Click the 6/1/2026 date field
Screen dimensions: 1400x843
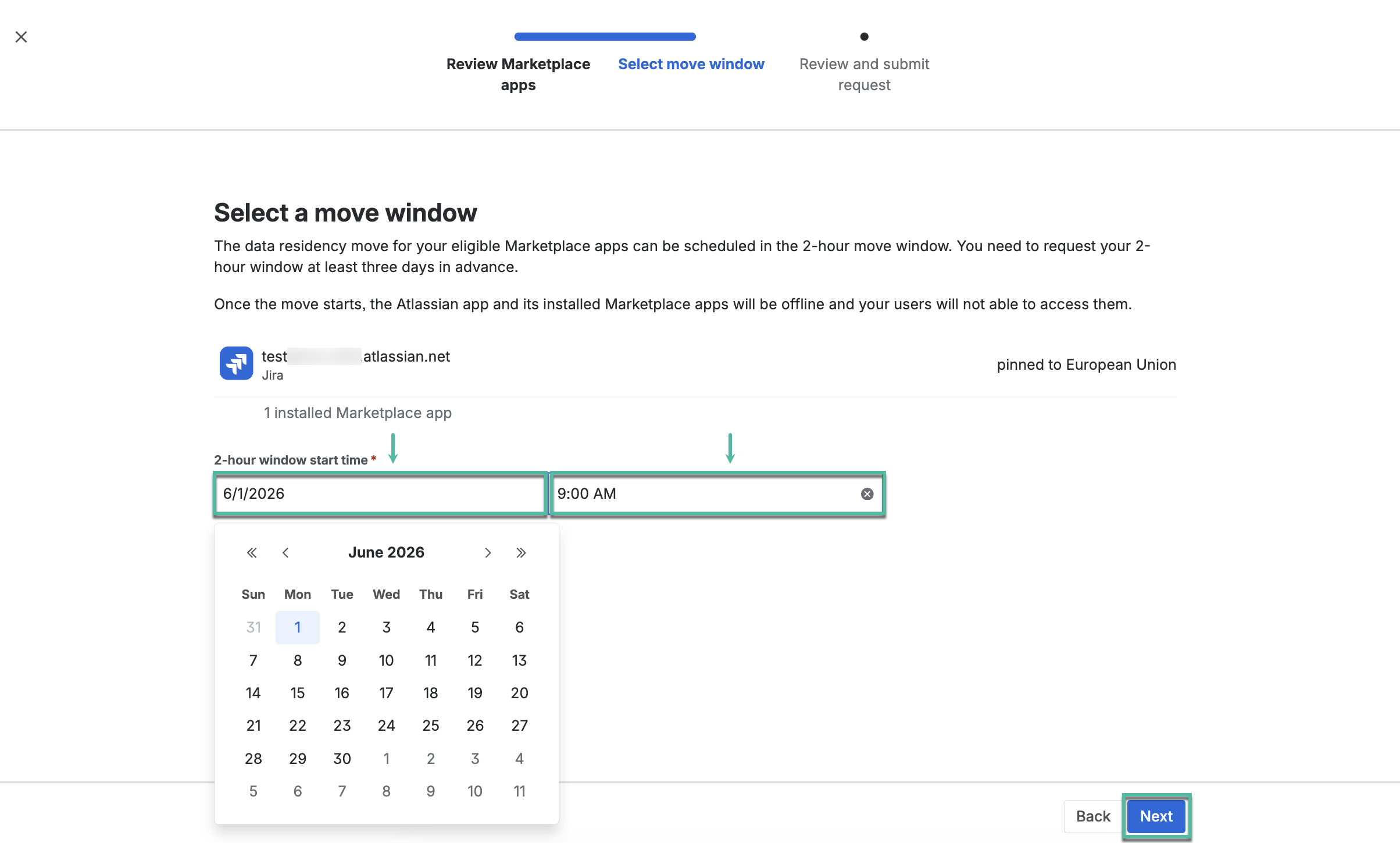pos(380,494)
